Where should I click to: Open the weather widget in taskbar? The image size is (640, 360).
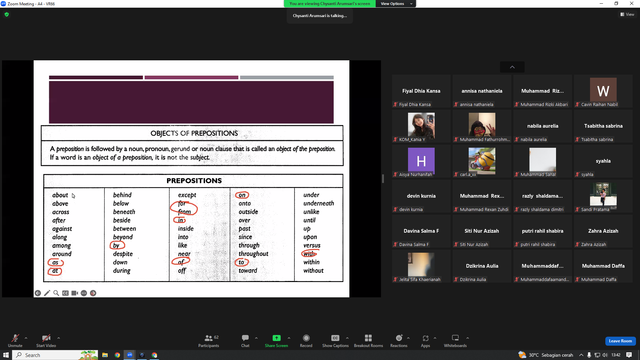pyautogui.click(x=545, y=355)
